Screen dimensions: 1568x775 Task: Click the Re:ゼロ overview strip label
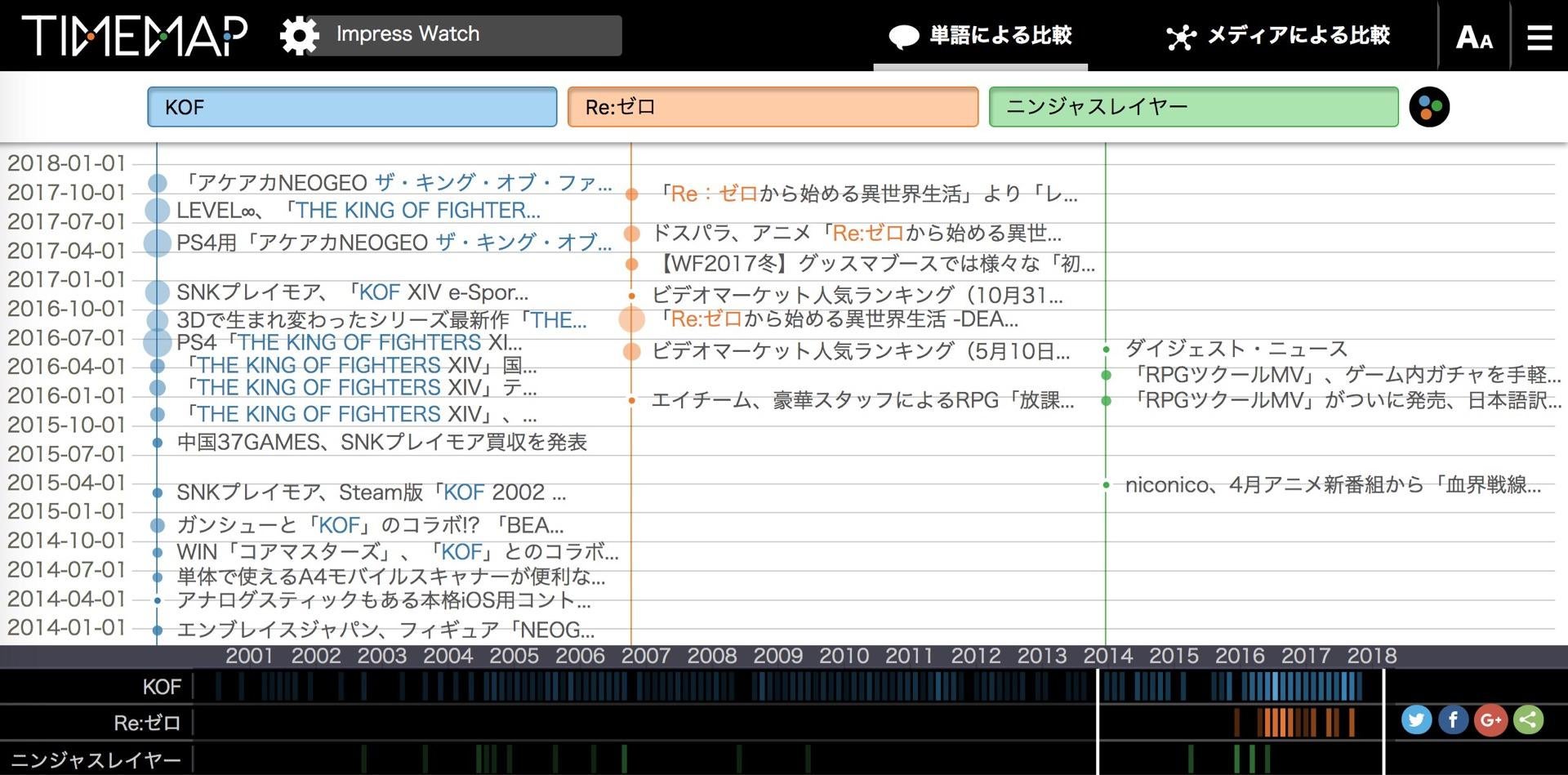(x=147, y=723)
